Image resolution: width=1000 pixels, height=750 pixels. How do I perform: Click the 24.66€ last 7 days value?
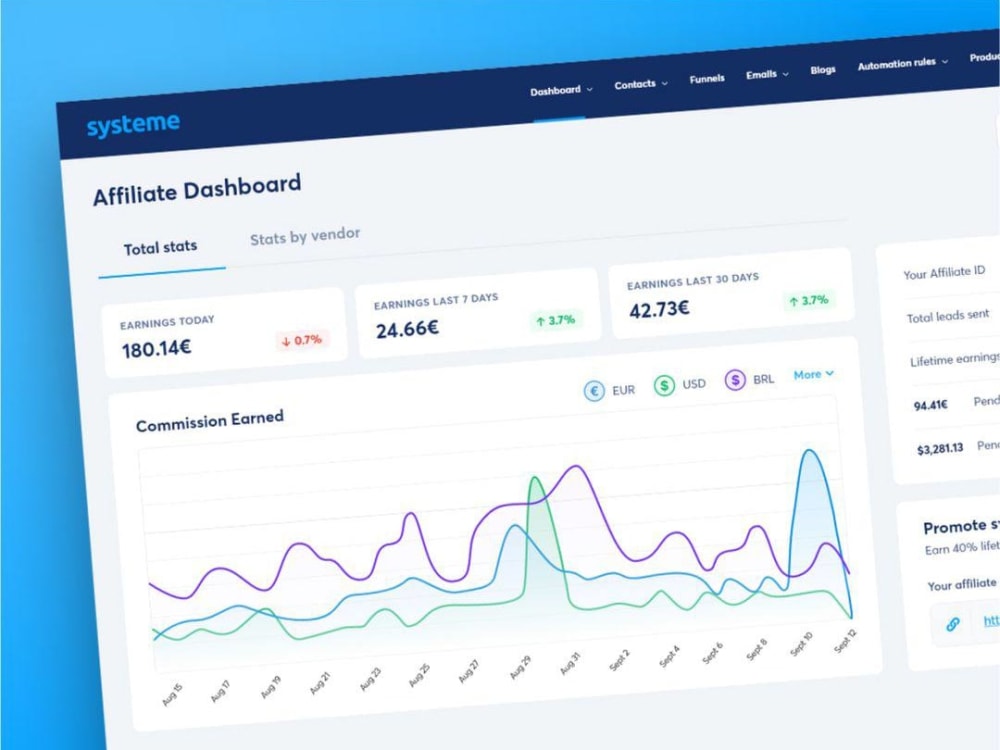click(x=407, y=330)
